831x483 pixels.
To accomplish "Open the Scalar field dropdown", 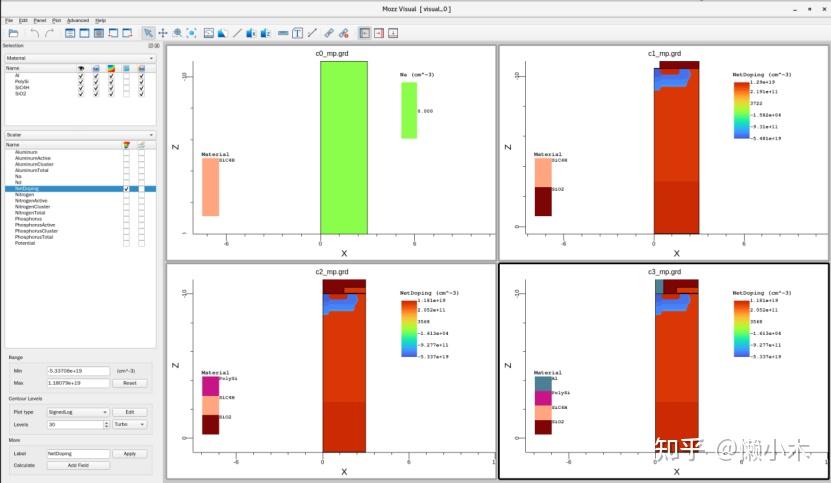I will pos(80,135).
